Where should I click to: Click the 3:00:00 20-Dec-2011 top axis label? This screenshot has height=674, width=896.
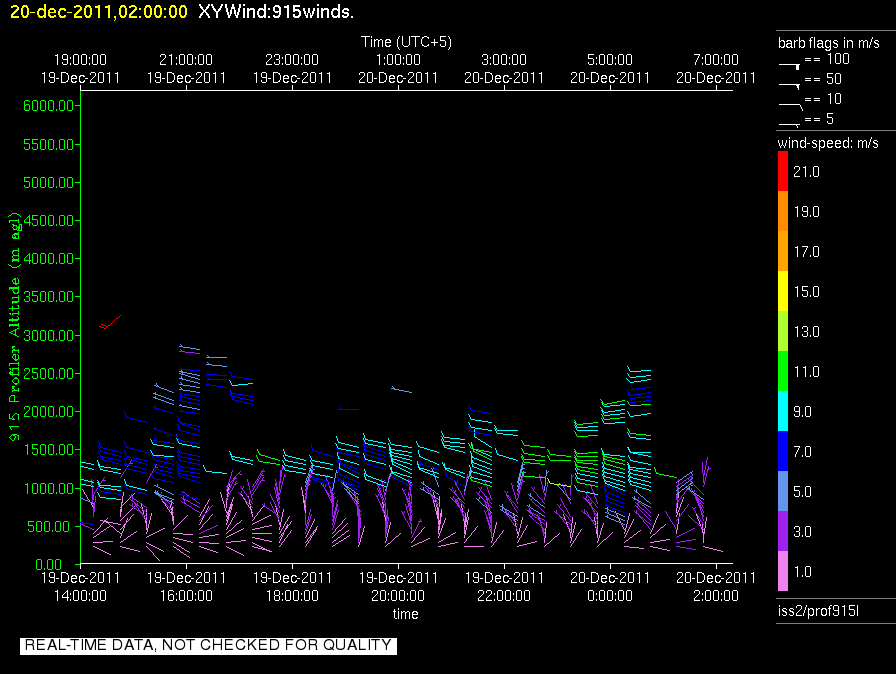[x=504, y=69]
